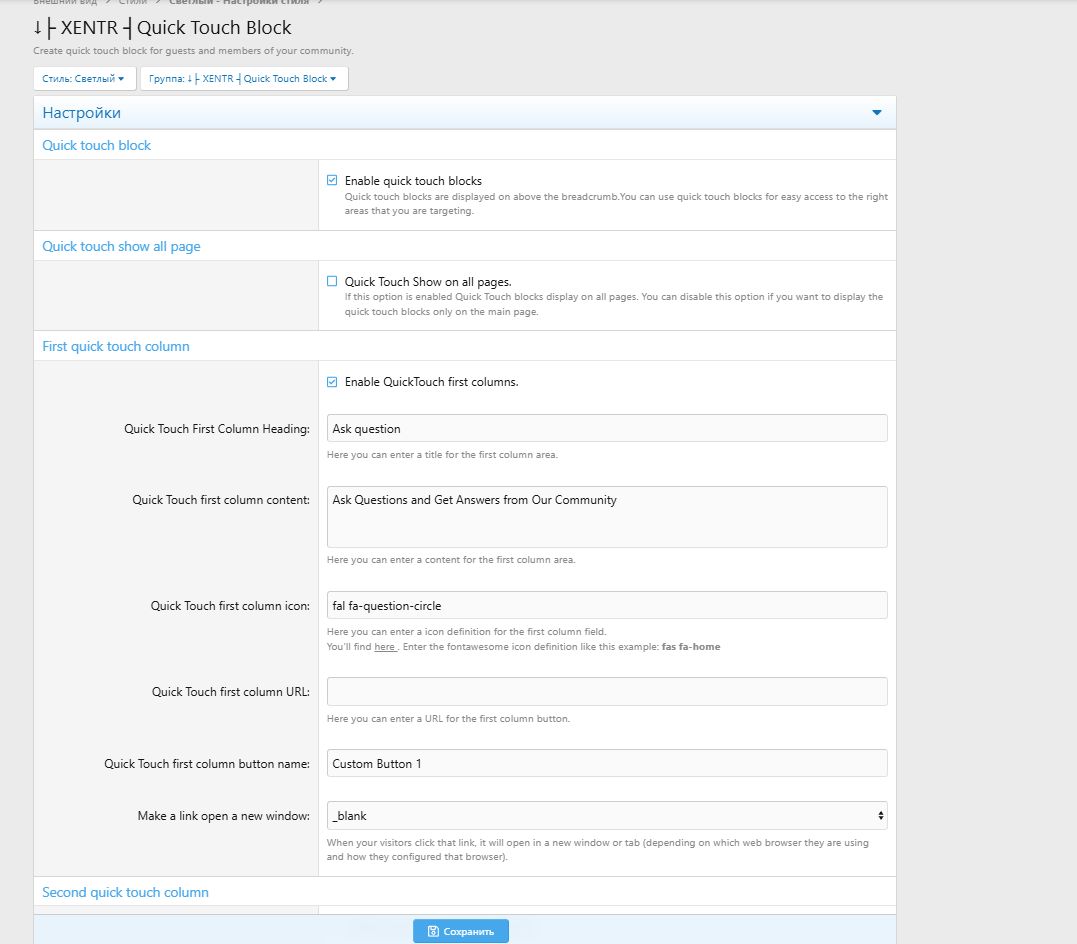Collapse the Настройки panel with the arrow

877,113
